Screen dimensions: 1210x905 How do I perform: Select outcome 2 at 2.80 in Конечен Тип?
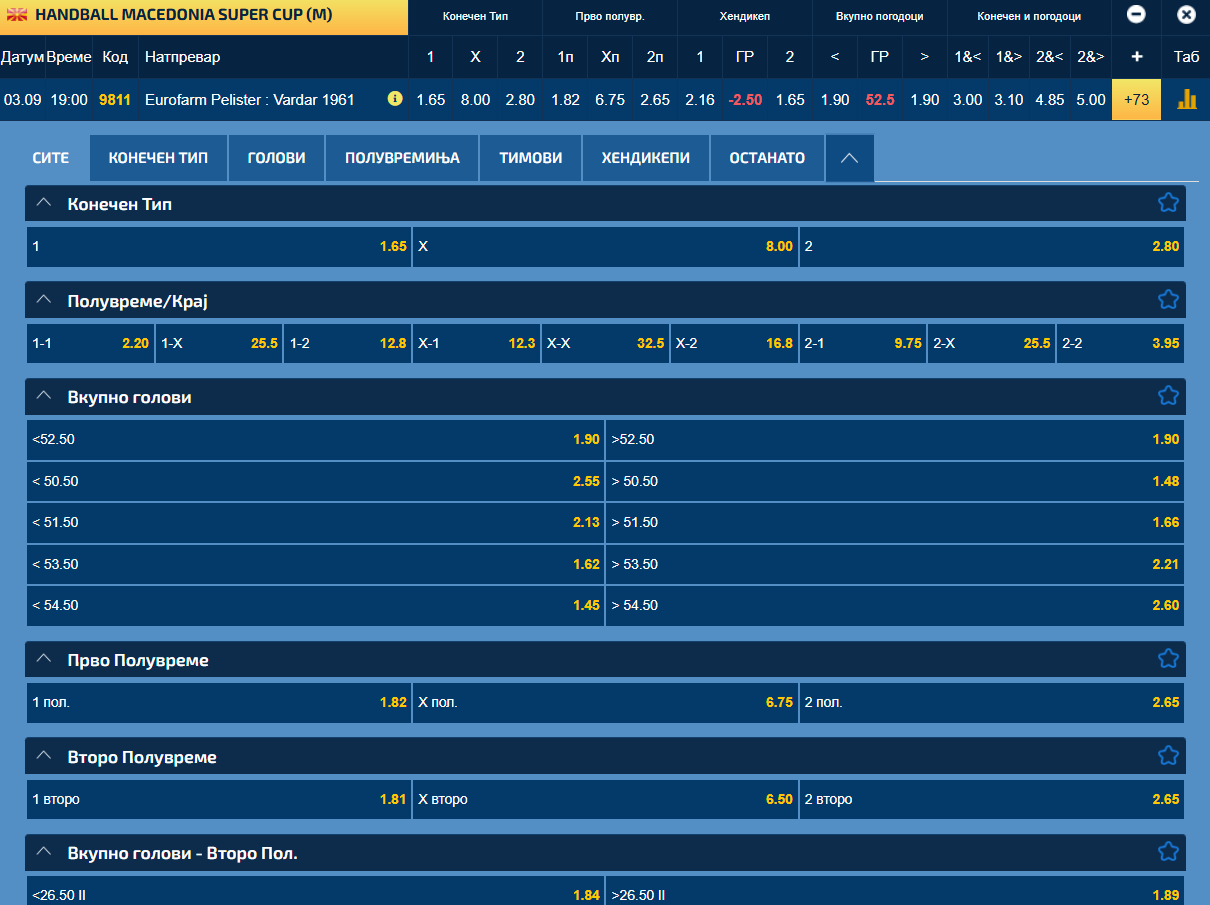pyautogui.click(x=992, y=246)
